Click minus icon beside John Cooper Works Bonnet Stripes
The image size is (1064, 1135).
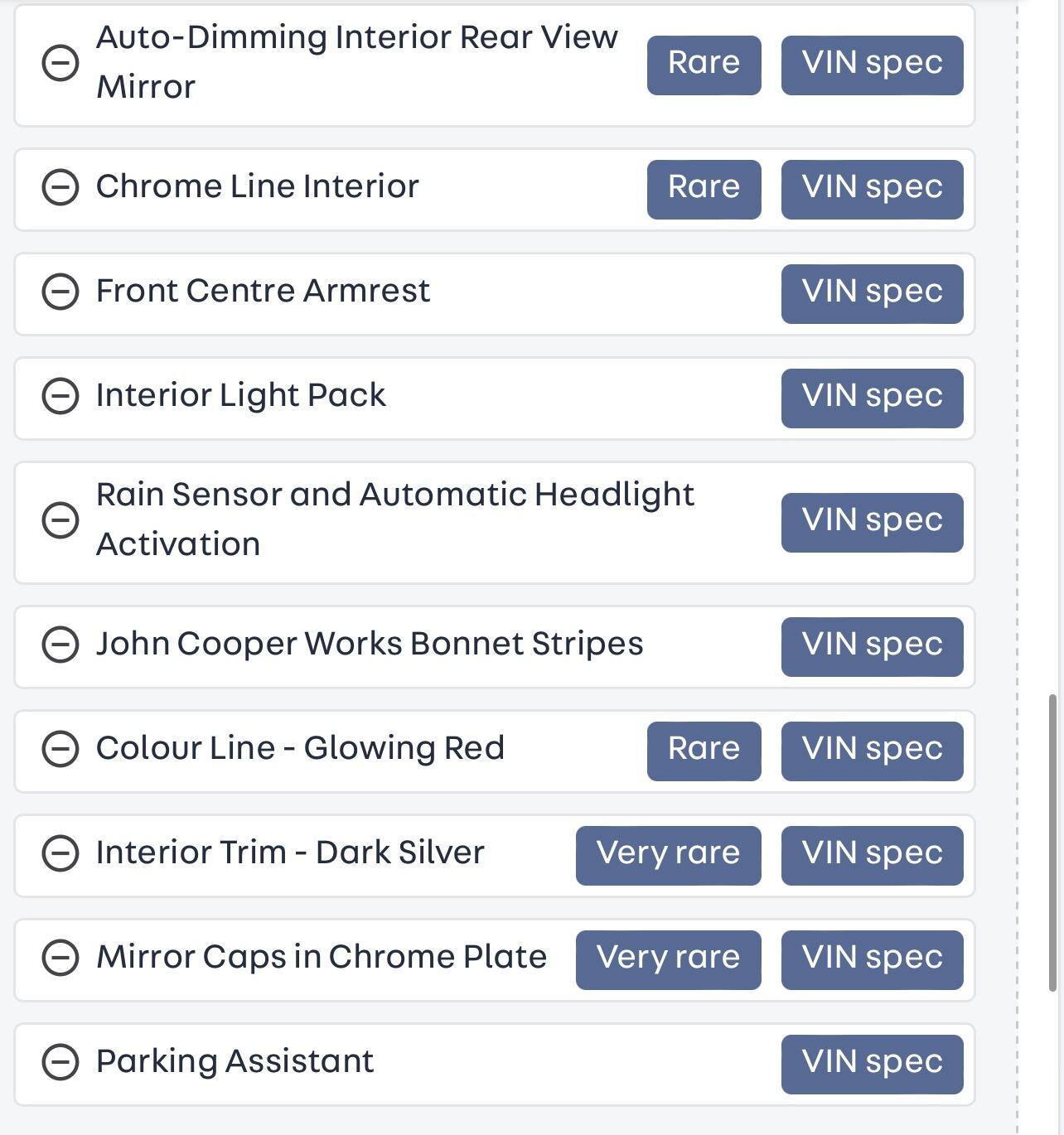(x=60, y=645)
